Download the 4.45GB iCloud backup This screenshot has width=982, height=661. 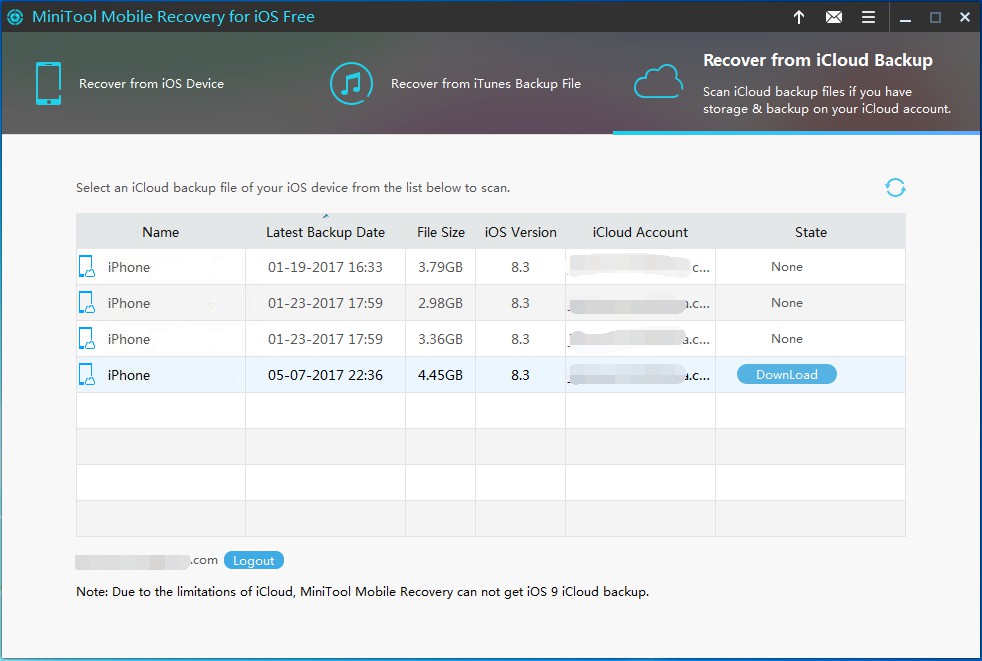[x=787, y=375]
